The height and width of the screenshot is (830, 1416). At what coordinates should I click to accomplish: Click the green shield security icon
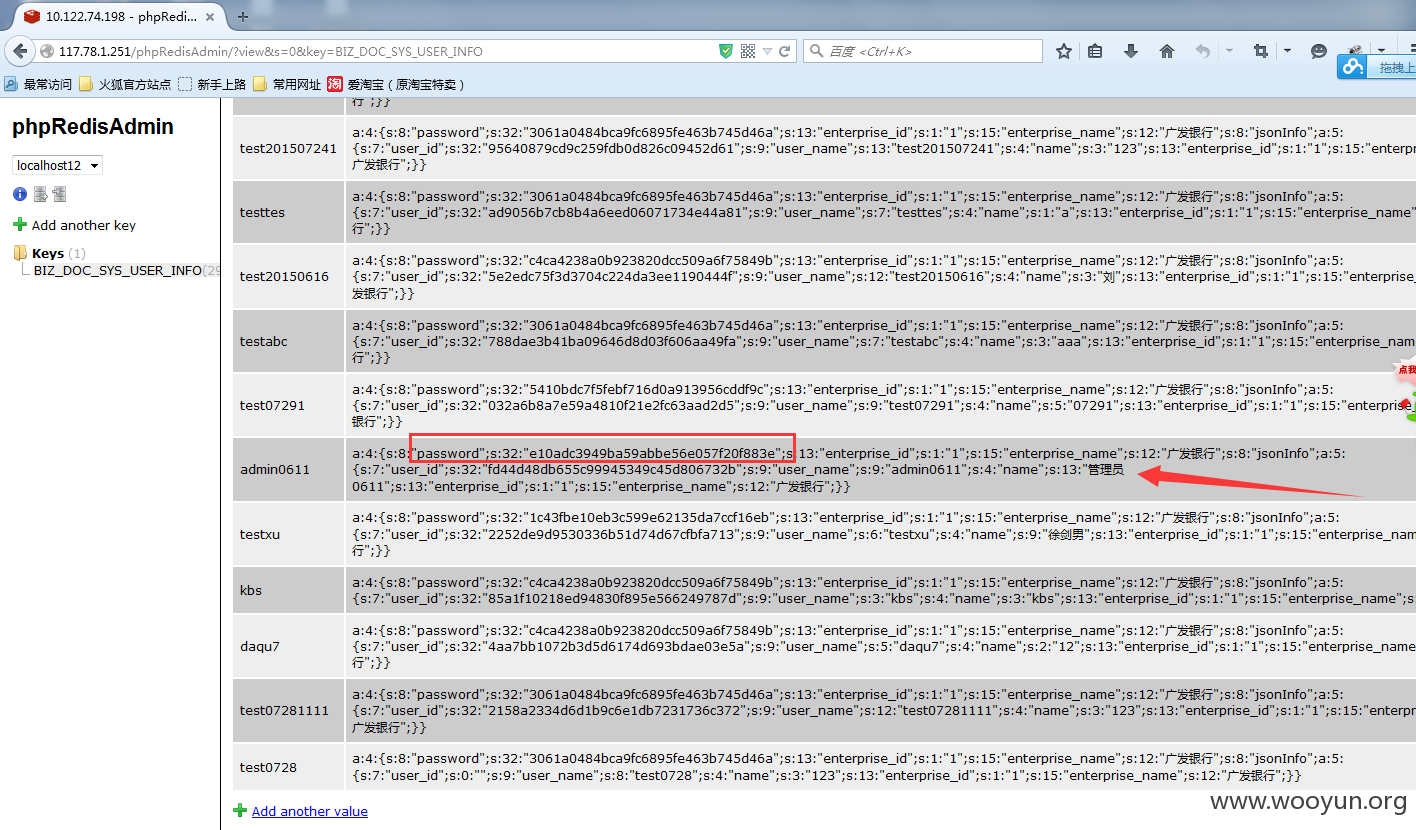pos(726,51)
